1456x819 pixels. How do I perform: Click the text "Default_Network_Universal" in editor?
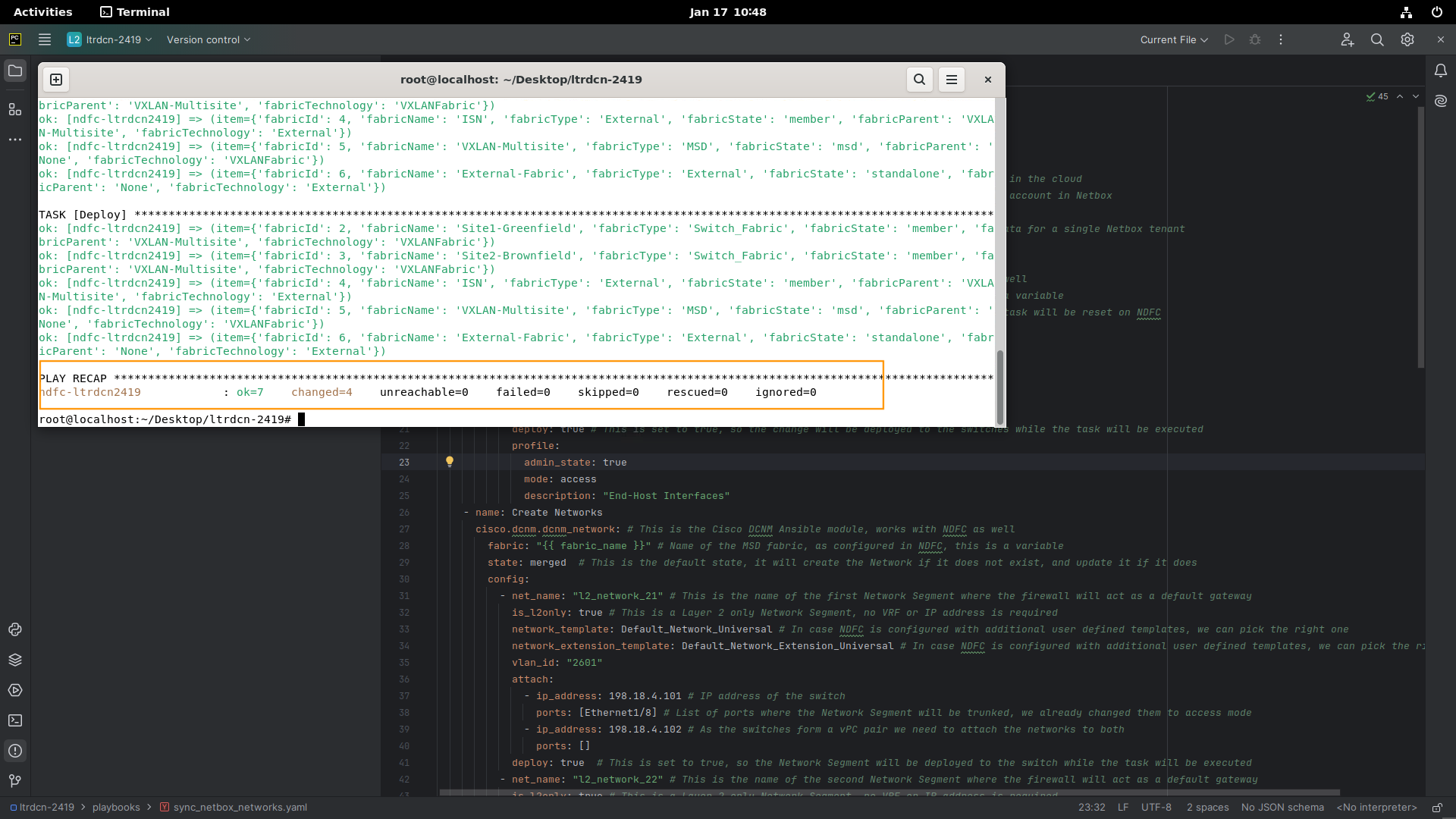696,629
